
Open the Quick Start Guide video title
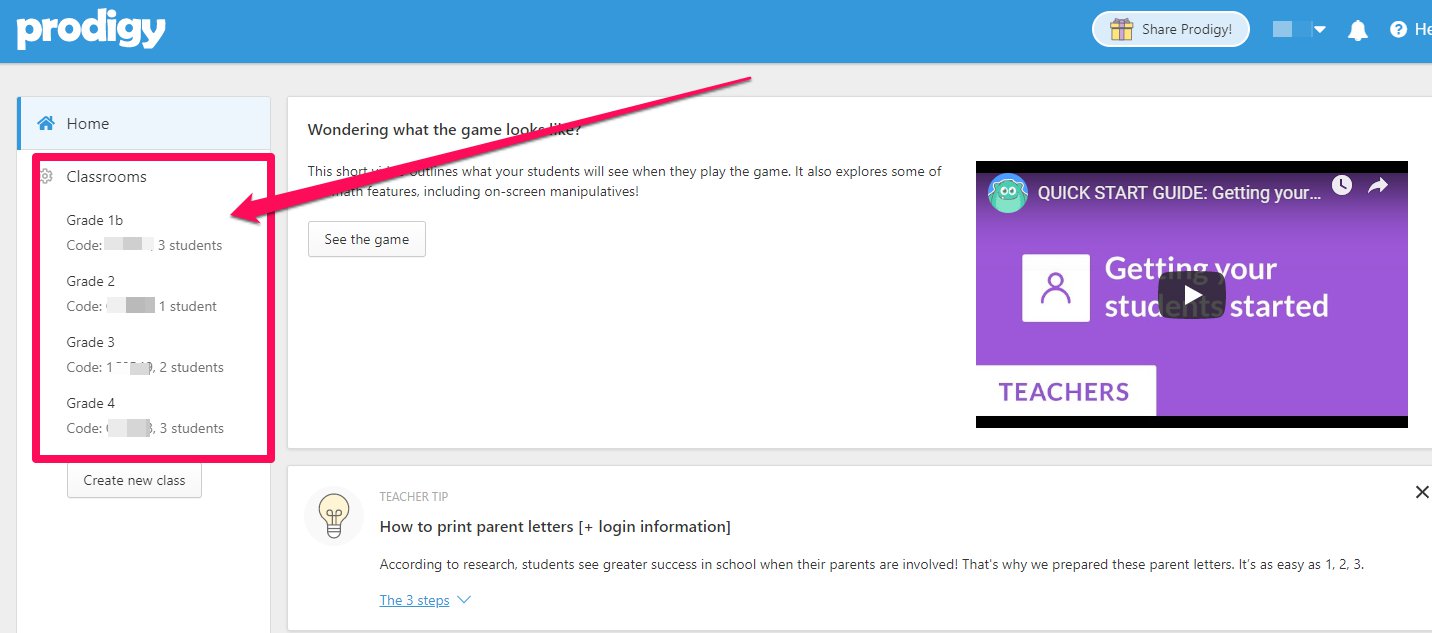pyautogui.click(x=1179, y=193)
